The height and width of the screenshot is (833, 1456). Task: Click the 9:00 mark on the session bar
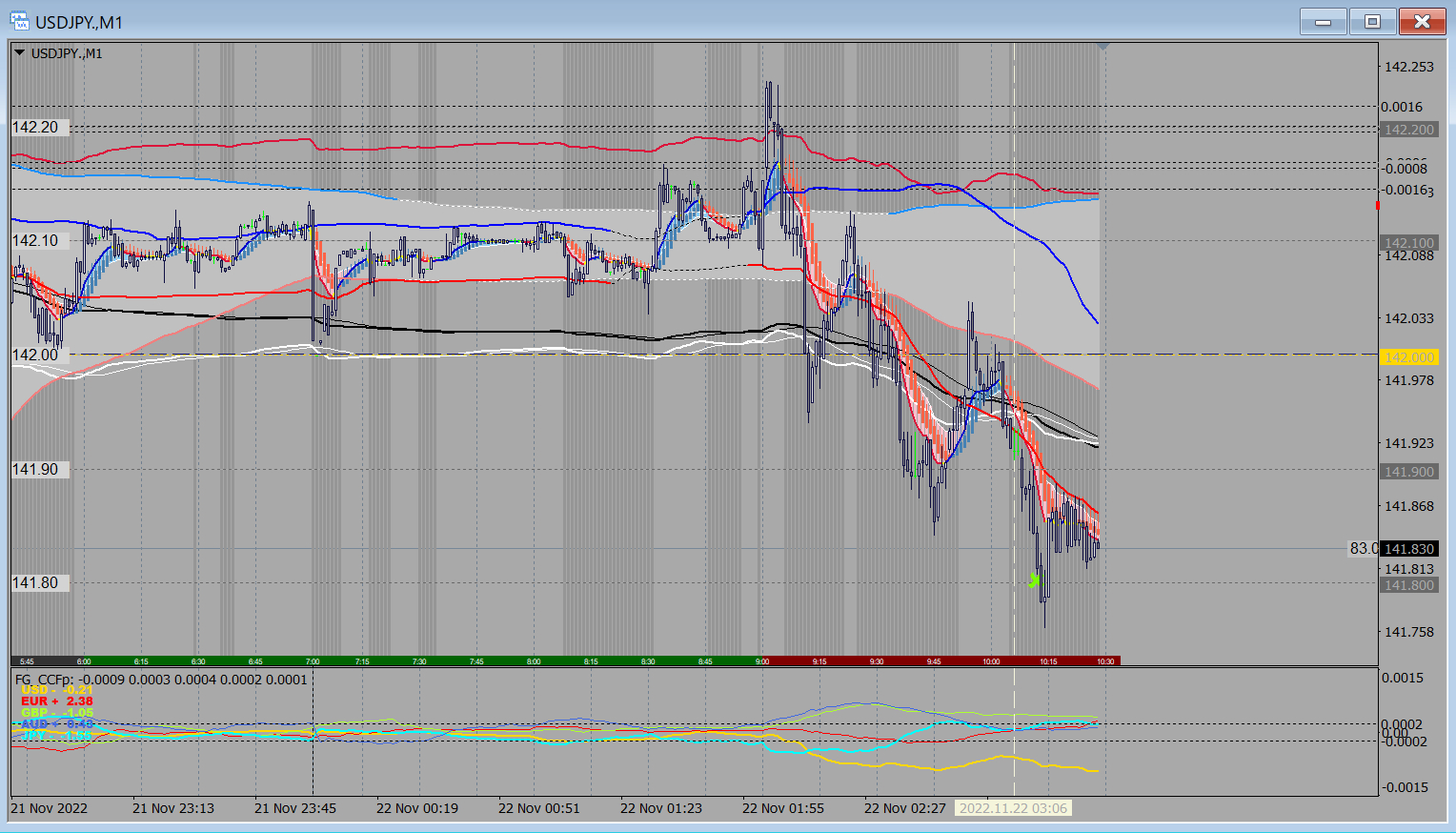(x=762, y=661)
